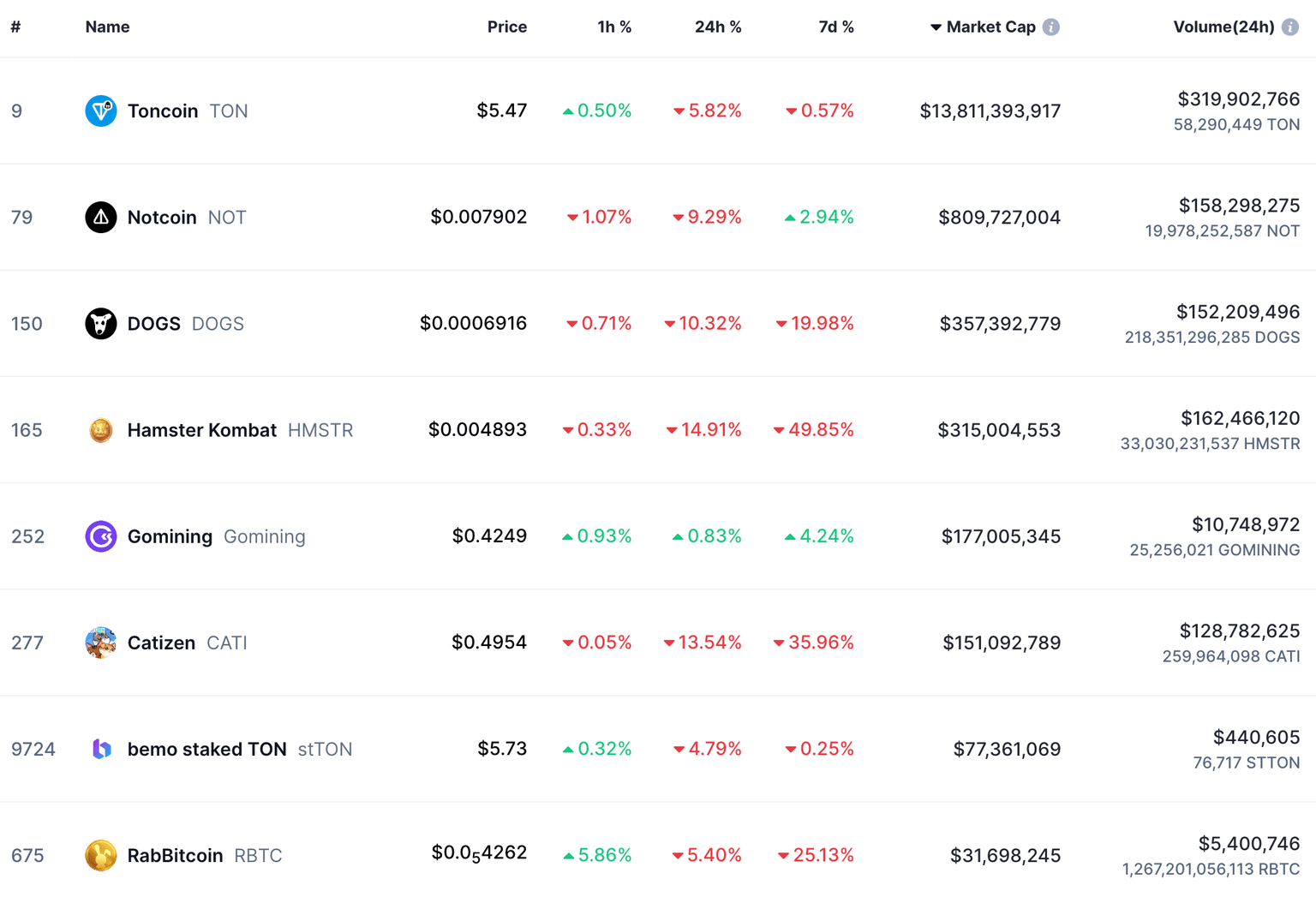Click the bemo staked TON icon
The width and height of the screenshot is (1316, 897).
(x=100, y=749)
